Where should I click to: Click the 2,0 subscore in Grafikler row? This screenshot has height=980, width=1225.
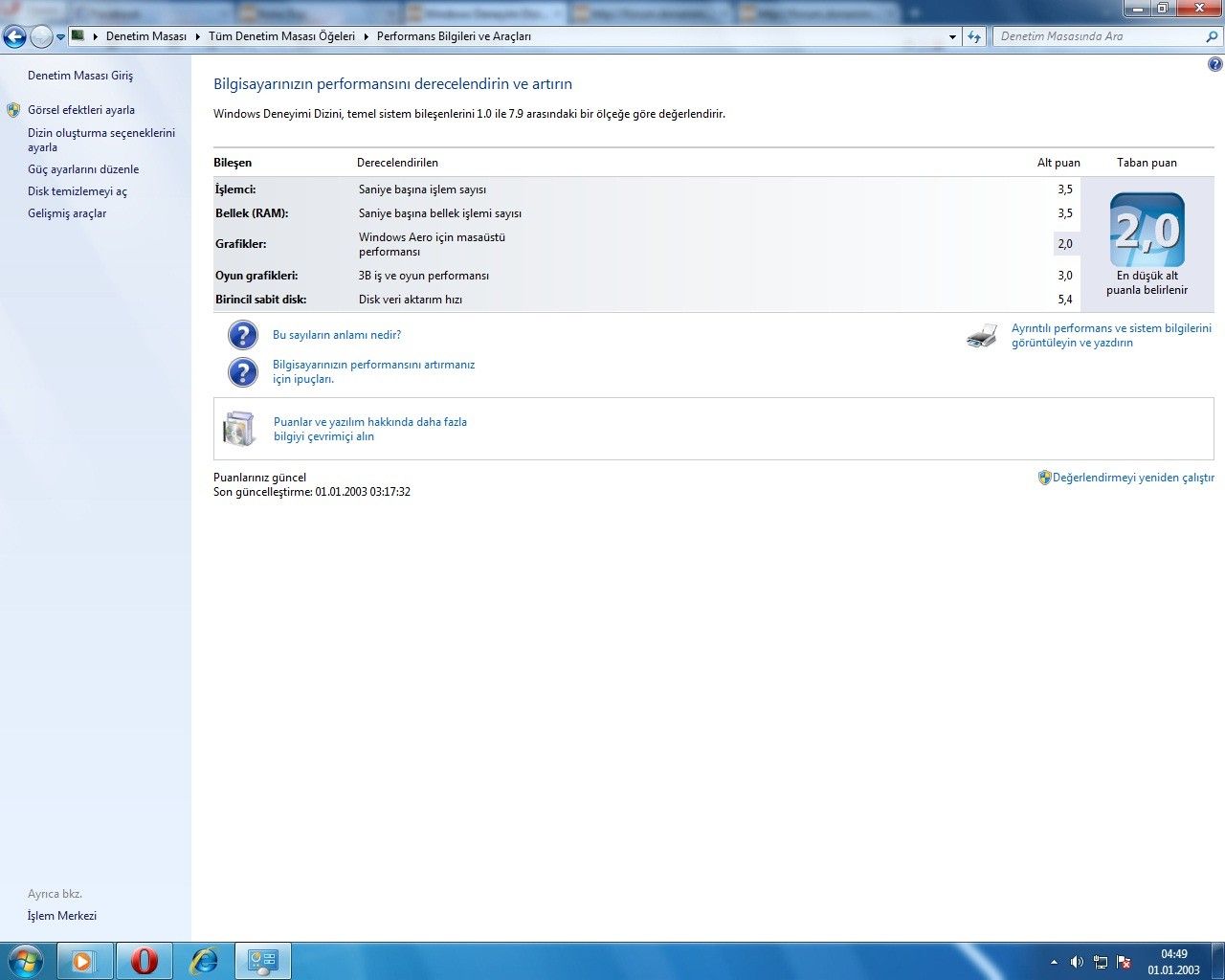1065,244
